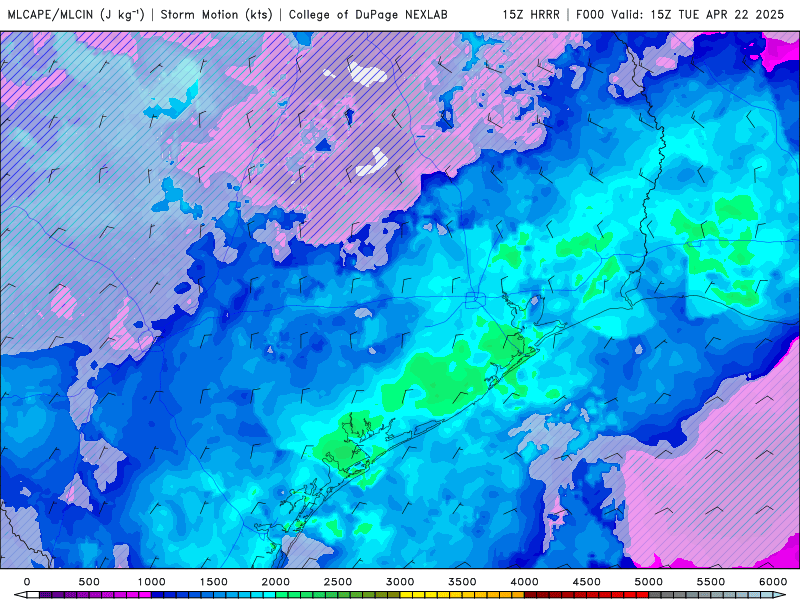Click the 2000 label on the color scale
The image size is (800, 600).
click(276, 582)
